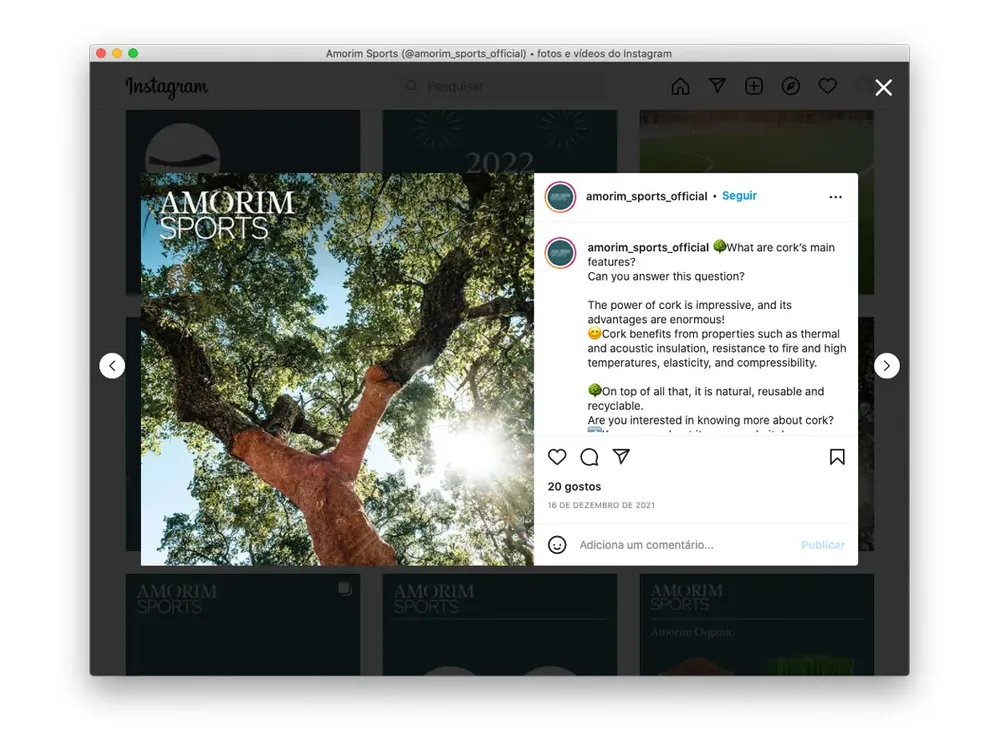Create new post with plus icon
The image size is (1000, 750).
pos(754,86)
